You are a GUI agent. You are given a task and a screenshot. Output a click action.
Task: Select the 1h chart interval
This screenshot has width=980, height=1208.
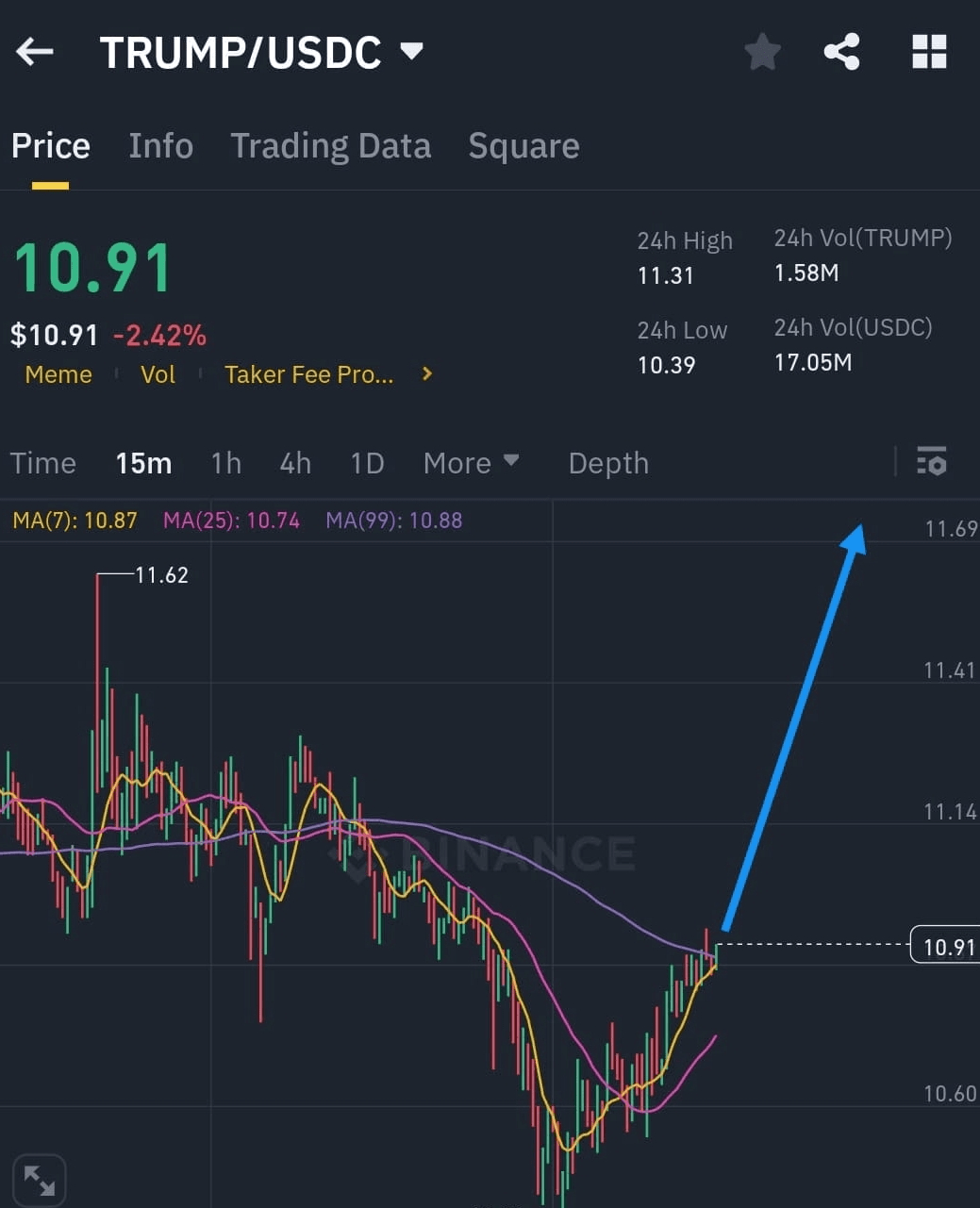click(225, 463)
